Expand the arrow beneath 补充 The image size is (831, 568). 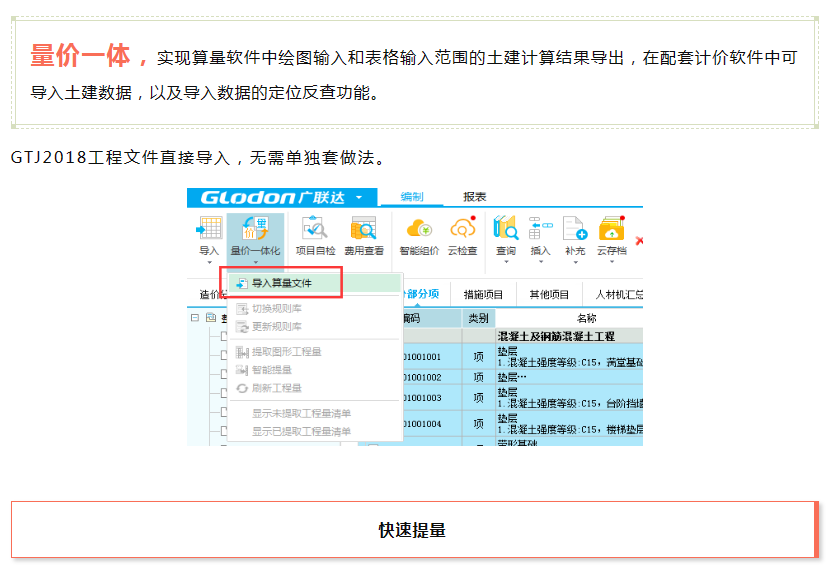pos(575,262)
